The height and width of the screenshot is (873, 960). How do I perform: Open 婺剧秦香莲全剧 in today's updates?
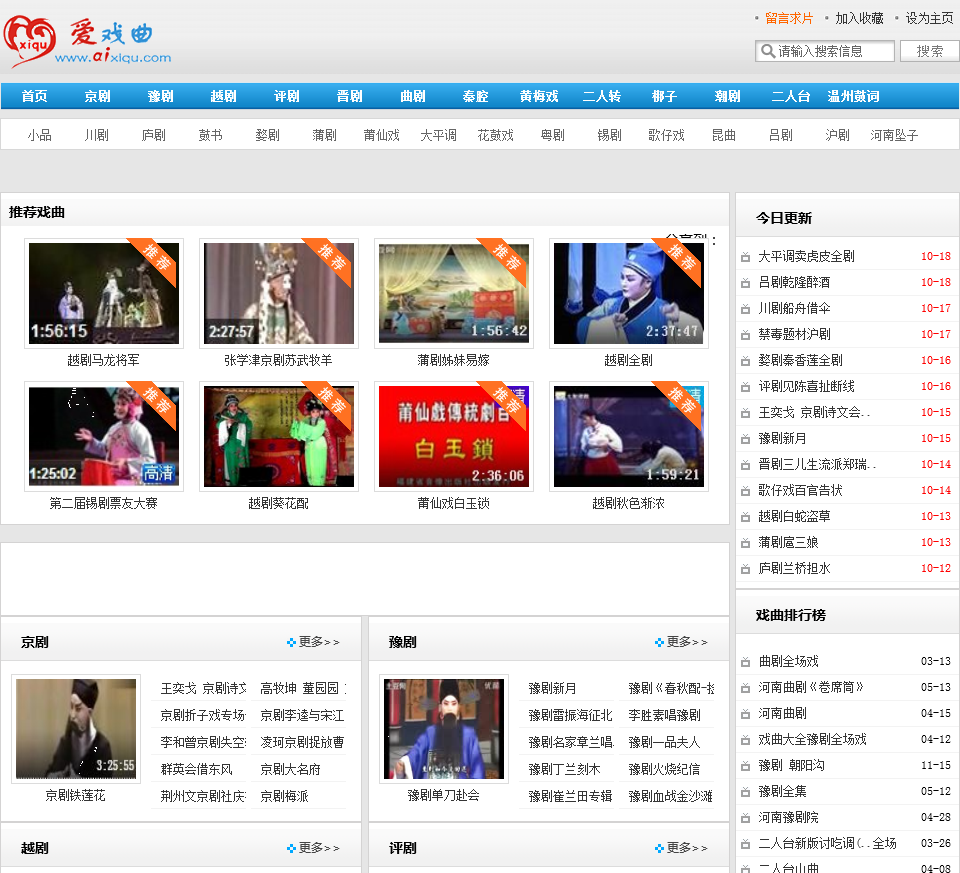tap(800, 361)
